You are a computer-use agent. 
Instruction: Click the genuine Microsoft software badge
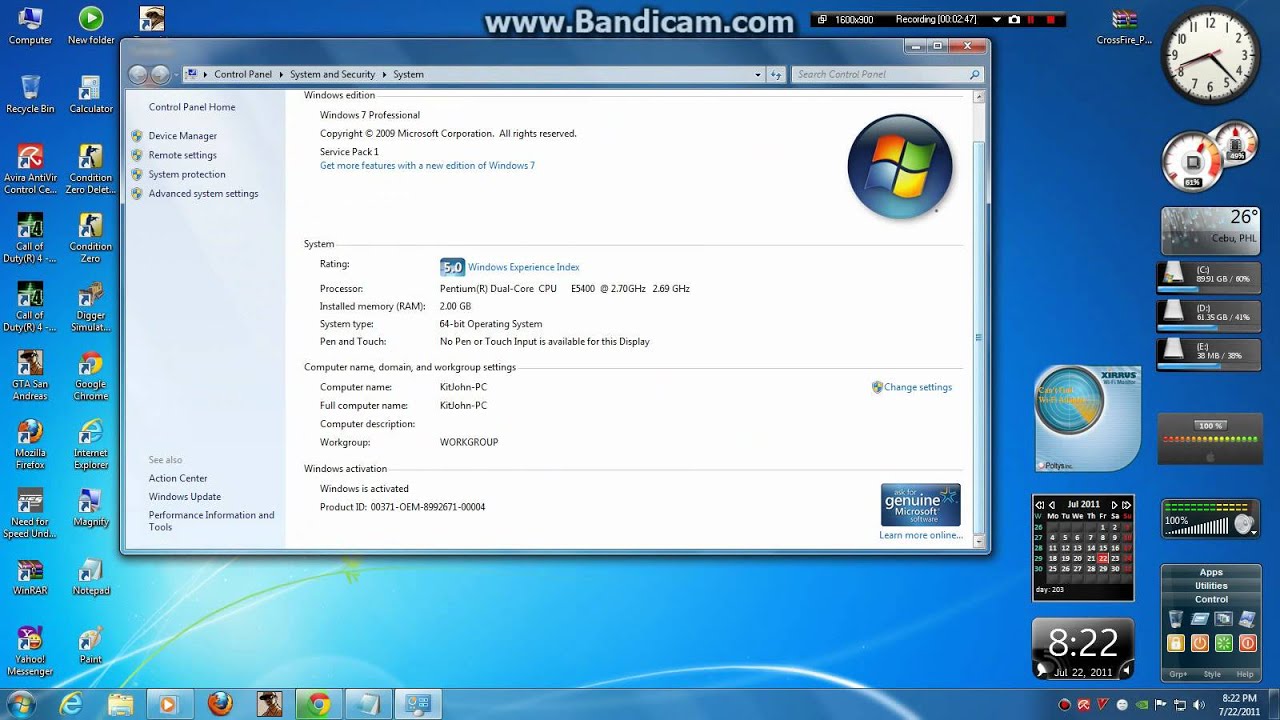(x=920, y=504)
